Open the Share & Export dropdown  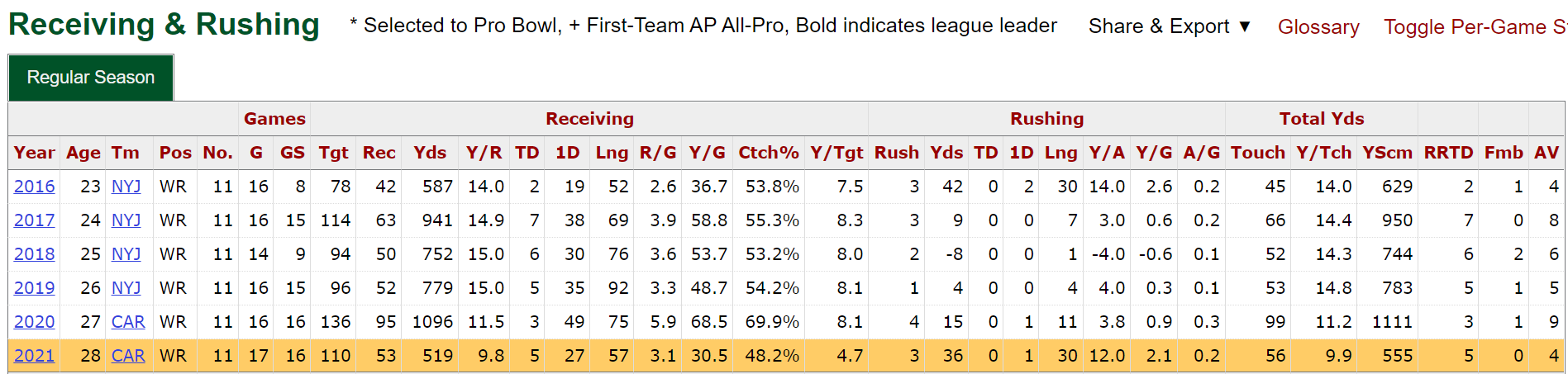tap(1169, 26)
